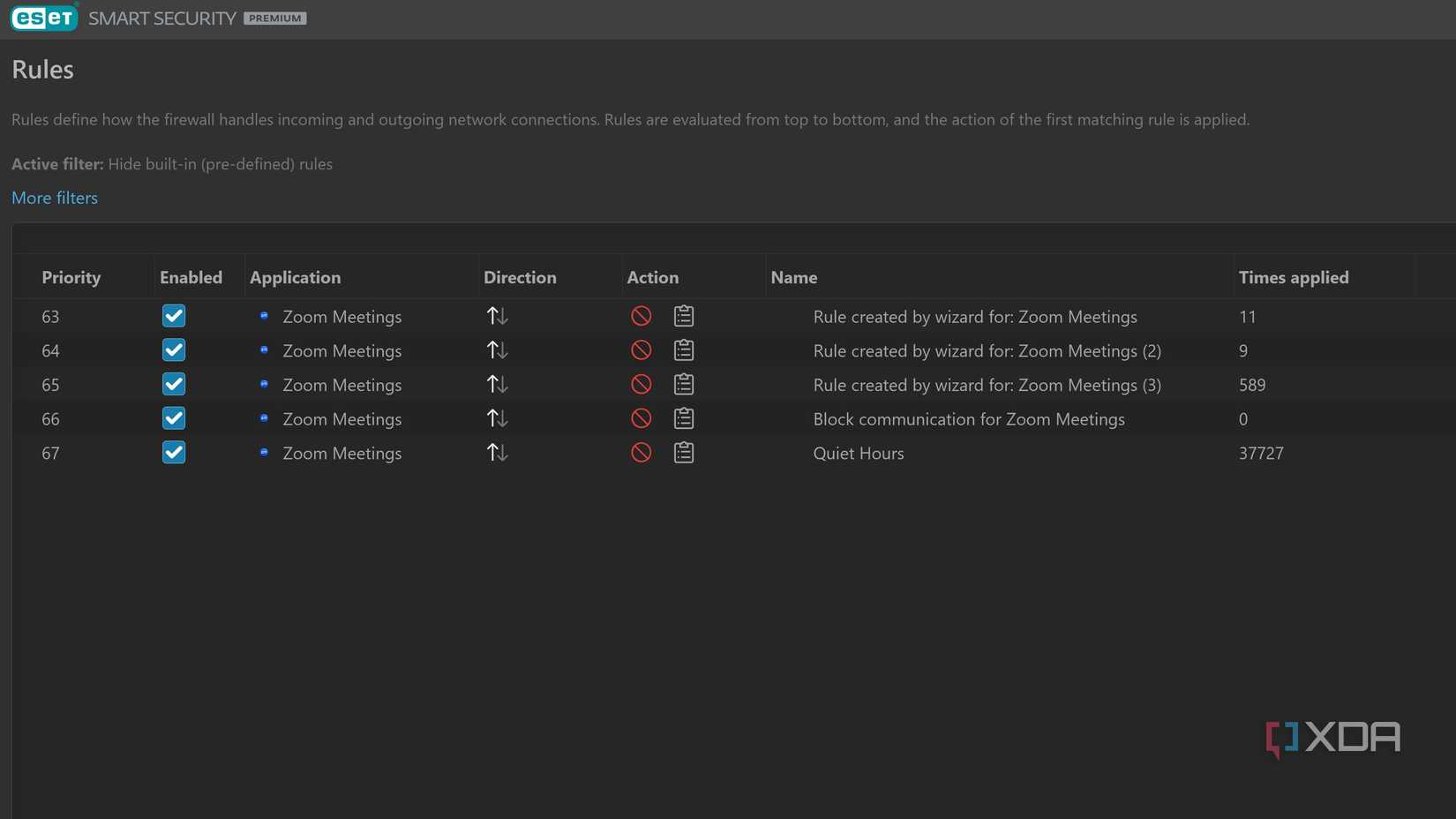Image resolution: width=1456 pixels, height=819 pixels.
Task: Click the PREMIUM badge in the title bar
Action: coord(275,18)
